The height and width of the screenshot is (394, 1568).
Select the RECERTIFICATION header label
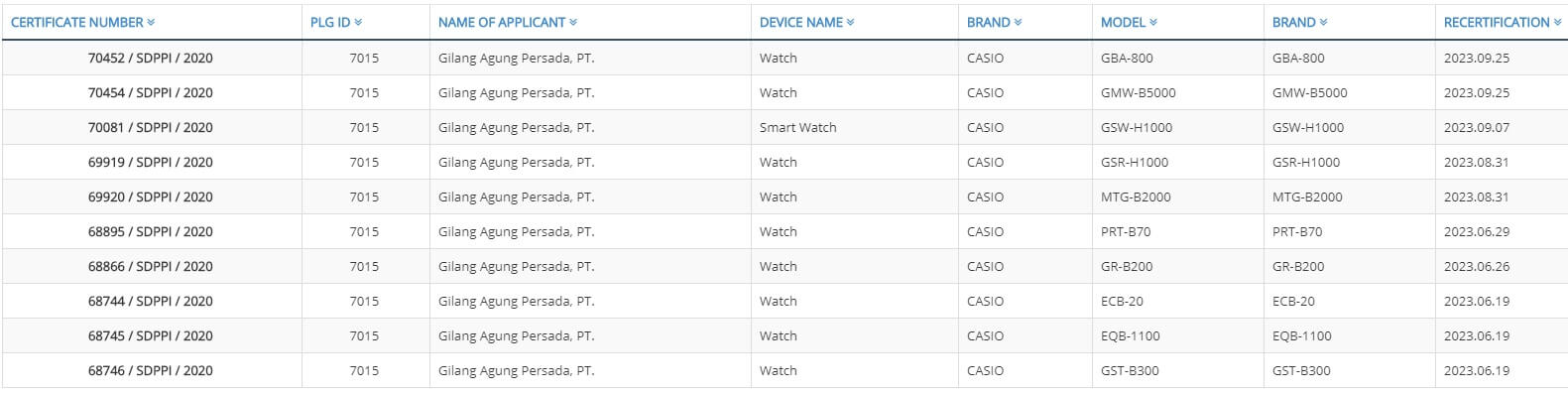point(1497,22)
